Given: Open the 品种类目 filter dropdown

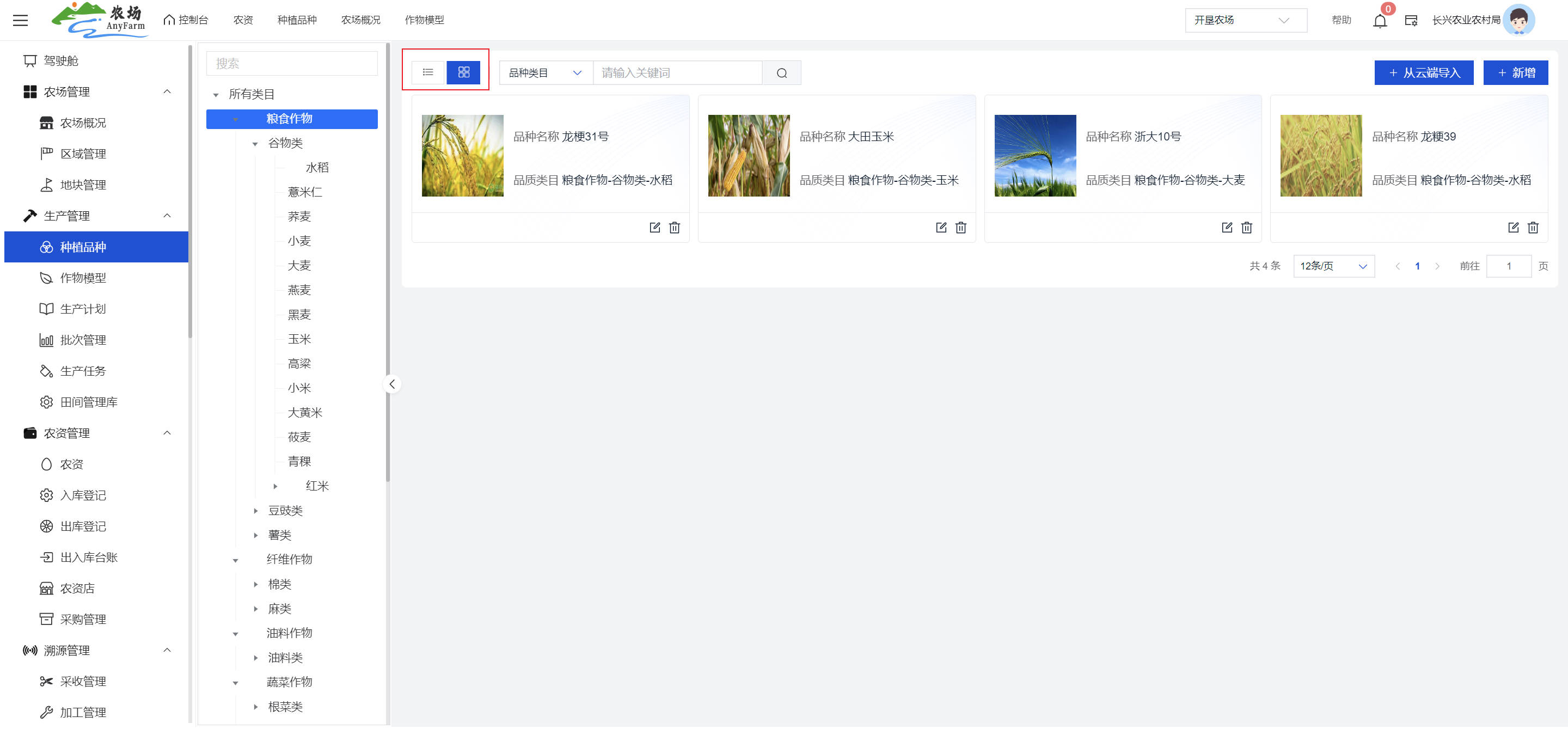Looking at the screenshot, I should click(545, 73).
